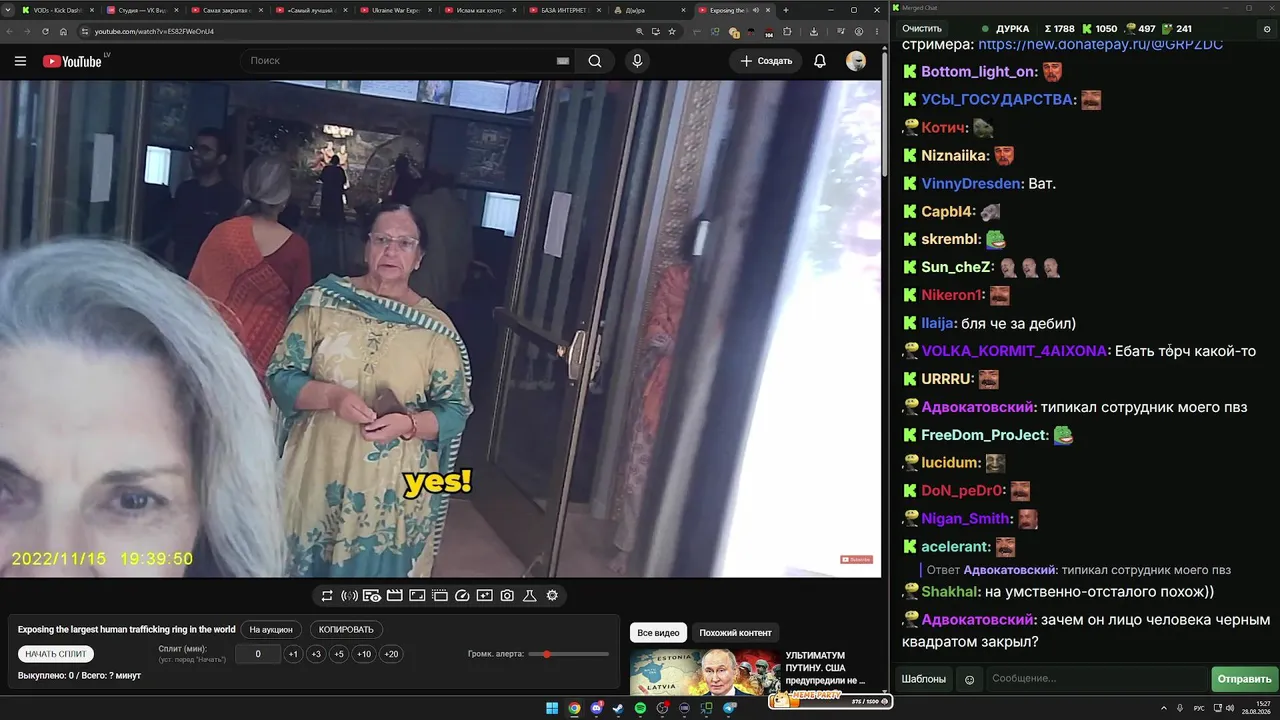Click the flask icon under the video
1280x720 pixels.
(x=530, y=596)
